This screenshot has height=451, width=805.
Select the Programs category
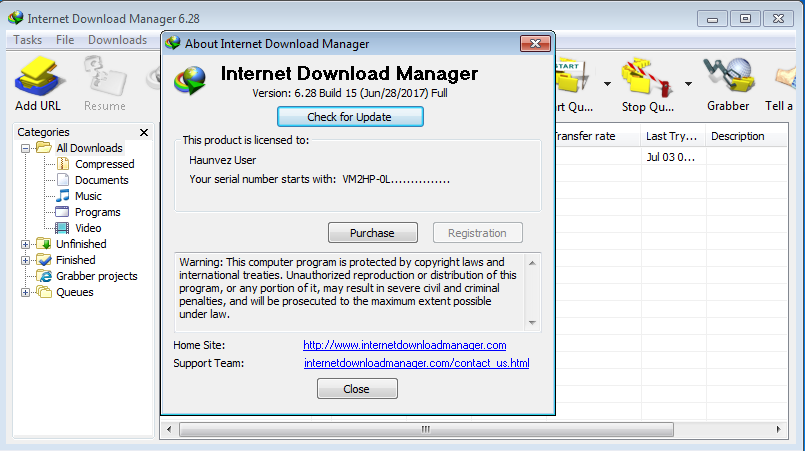[98, 212]
